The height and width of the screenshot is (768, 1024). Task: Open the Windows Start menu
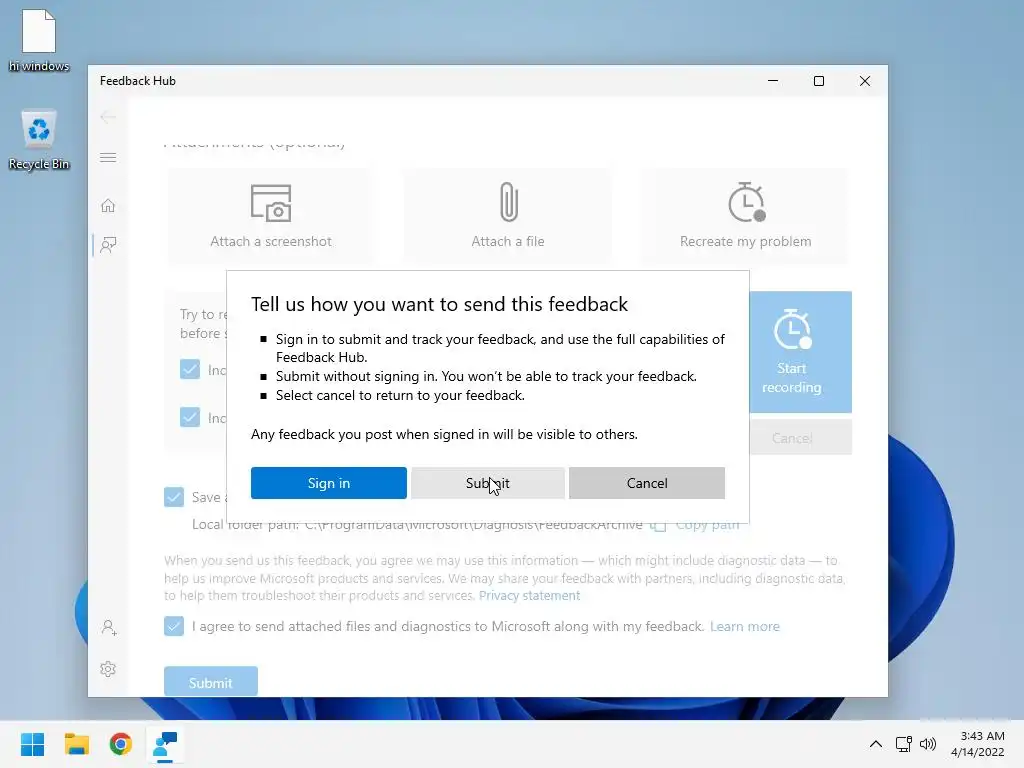[x=33, y=744]
